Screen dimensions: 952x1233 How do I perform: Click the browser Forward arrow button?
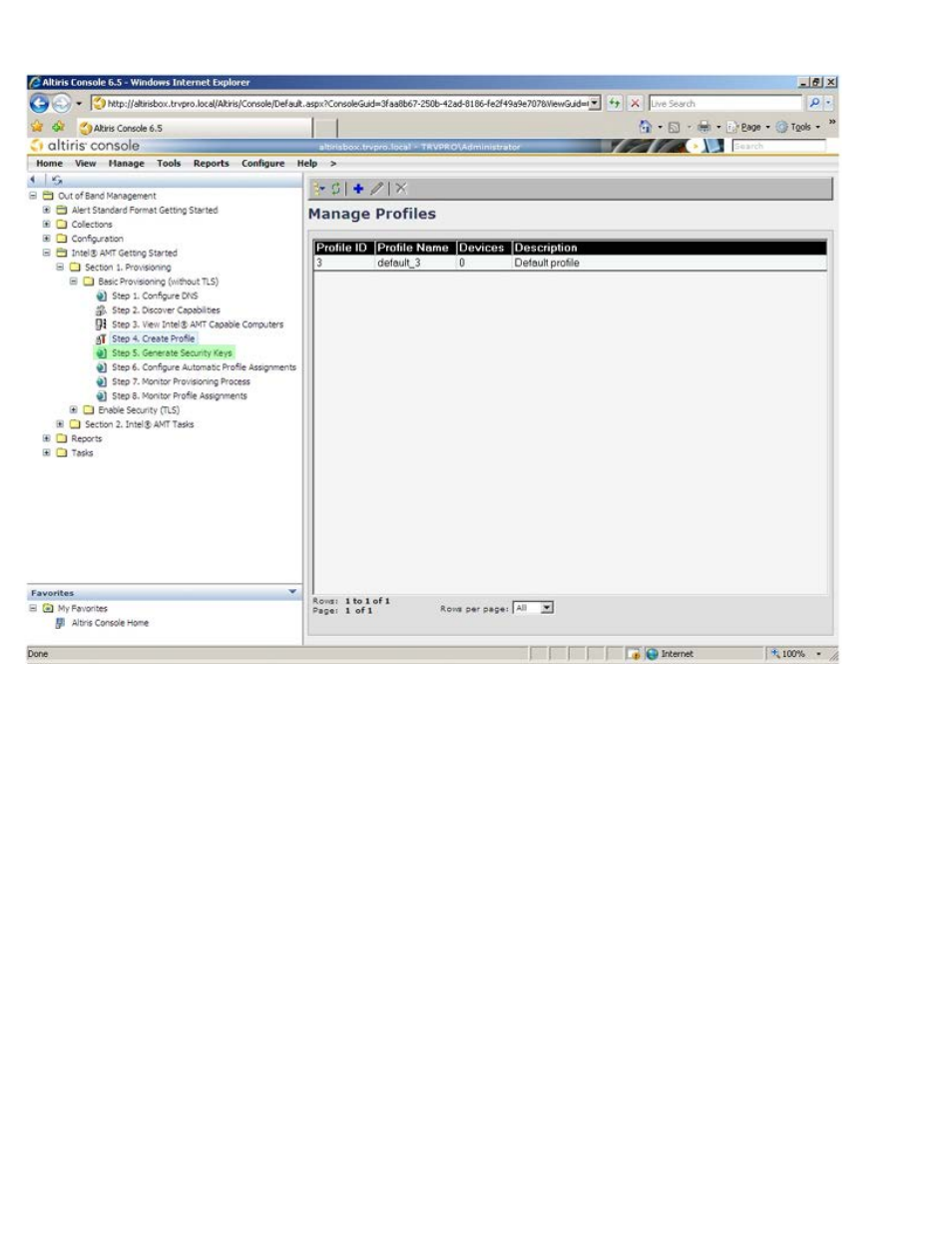(61, 104)
